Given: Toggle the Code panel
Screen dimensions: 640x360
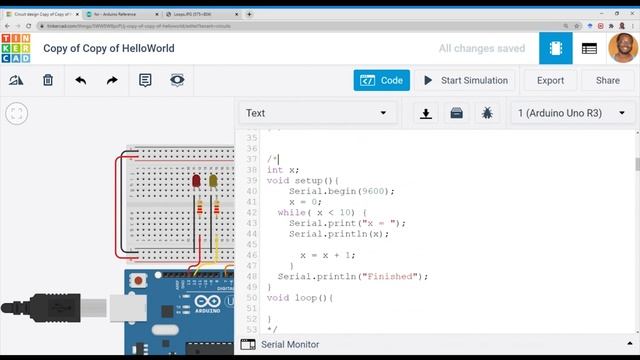Looking at the screenshot, I should (x=382, y=80).
